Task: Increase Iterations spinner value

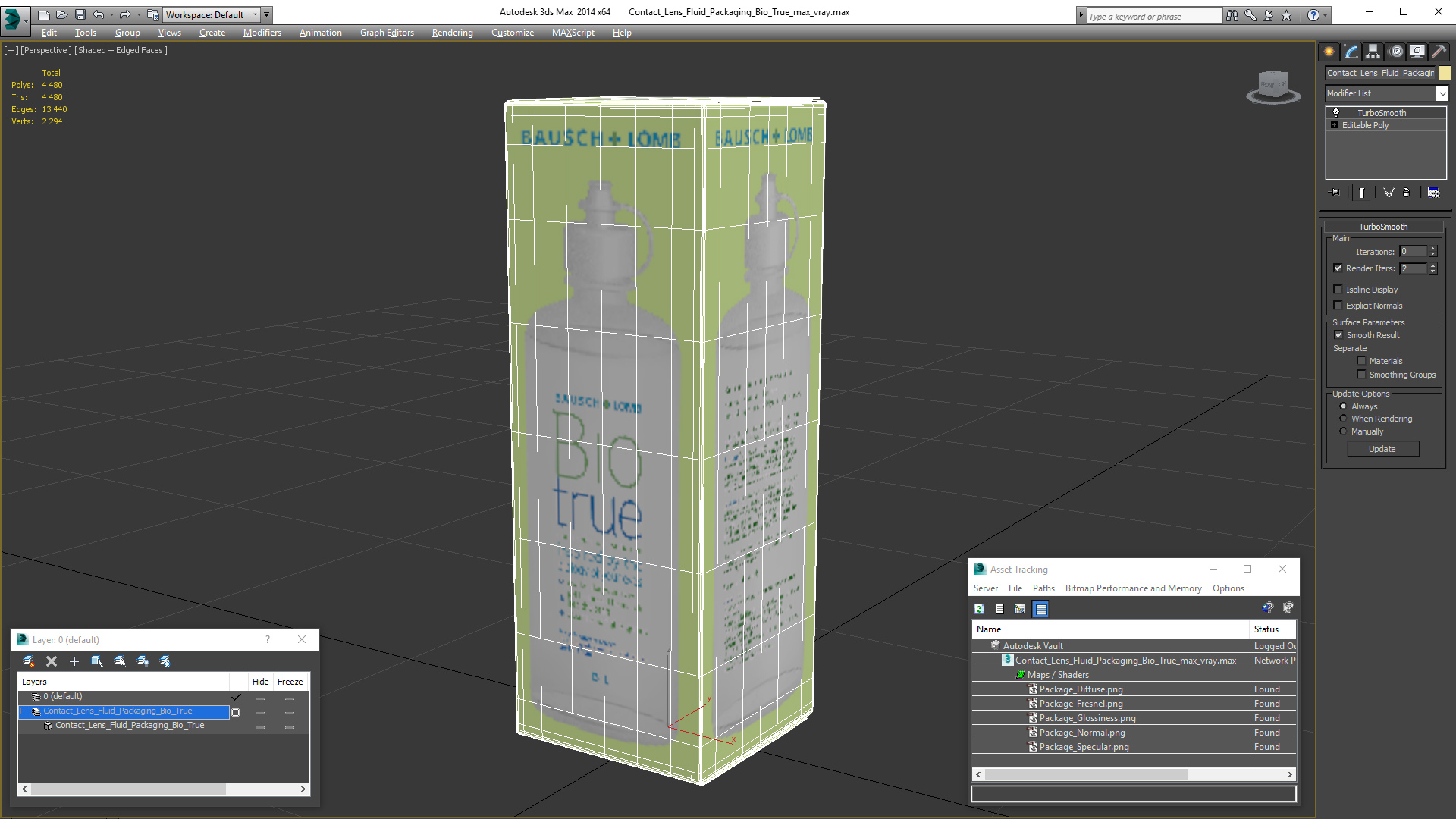Action: (x=1432, y=249)
